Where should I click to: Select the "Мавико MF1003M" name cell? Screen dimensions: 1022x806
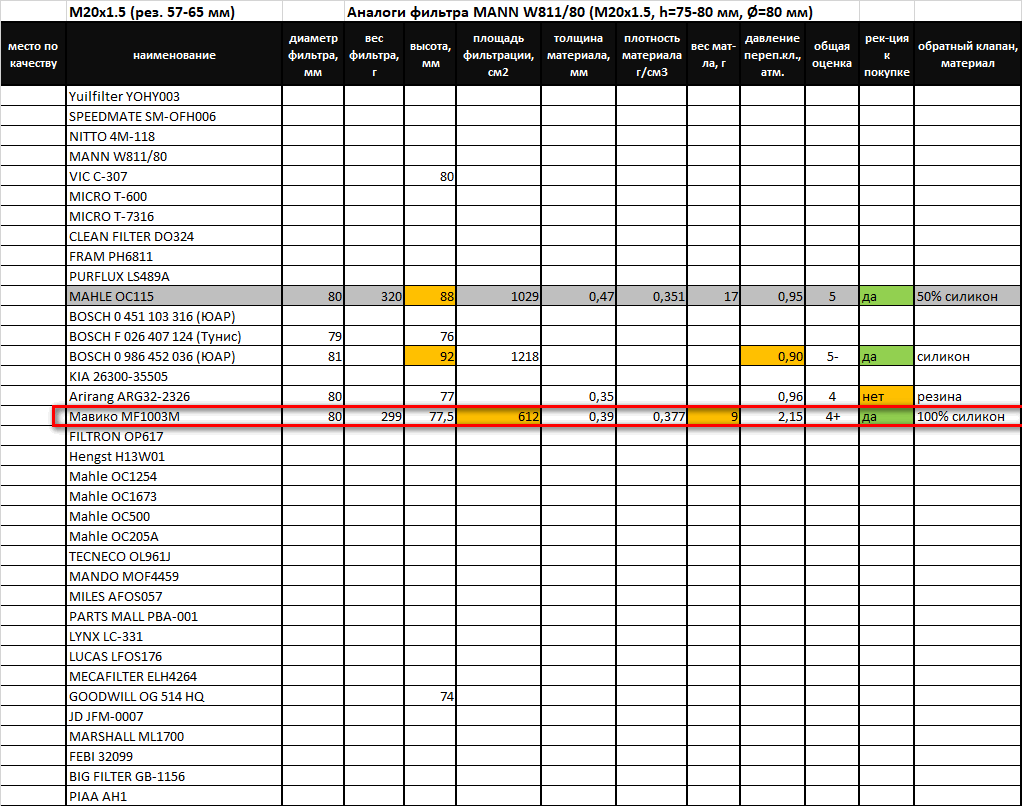pyautogui.click(x=174, y=416)
